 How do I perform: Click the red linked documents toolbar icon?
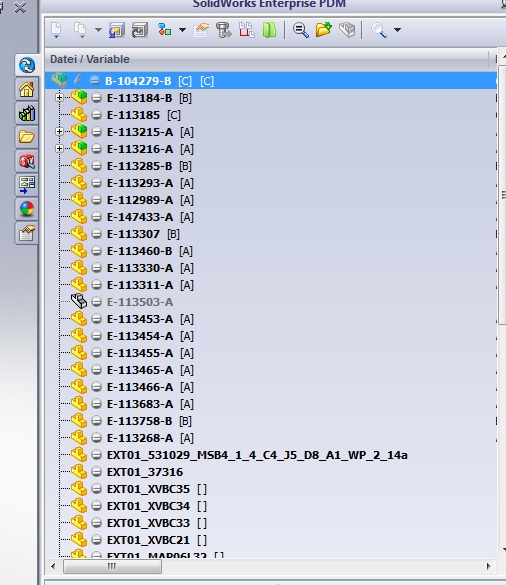pyautogui.click(x=247, y=30)
